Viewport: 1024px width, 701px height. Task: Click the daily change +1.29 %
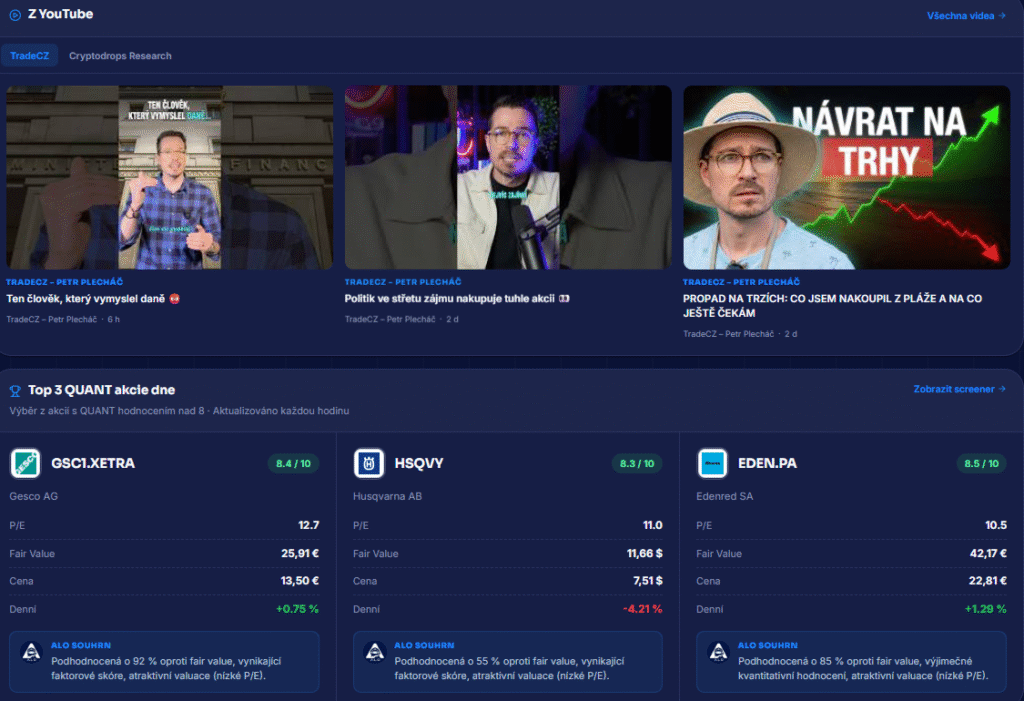click(985, 609)
